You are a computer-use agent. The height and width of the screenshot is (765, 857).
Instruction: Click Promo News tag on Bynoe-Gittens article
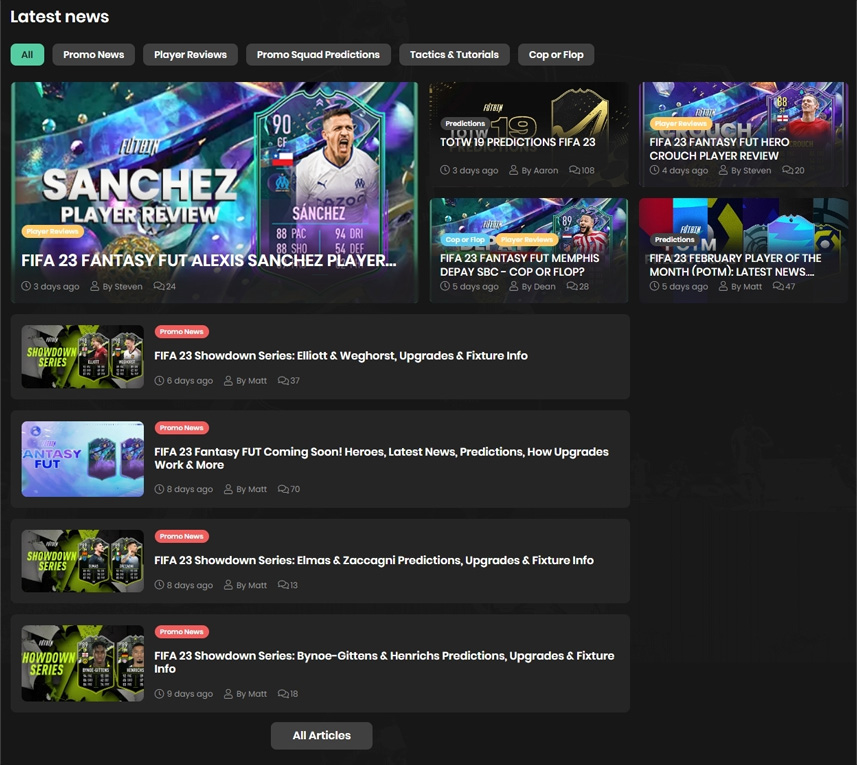tap(181, 632)
